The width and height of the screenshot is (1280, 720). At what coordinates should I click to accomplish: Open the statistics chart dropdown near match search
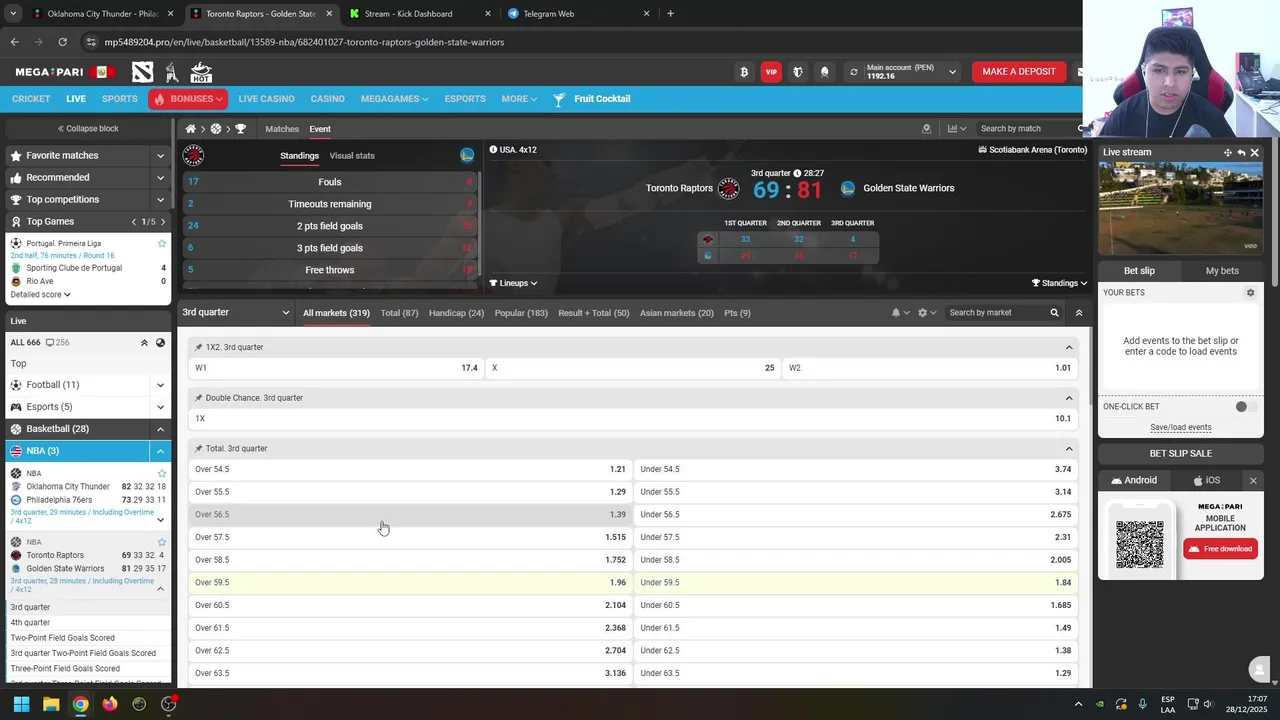click(x=957, y=129)
